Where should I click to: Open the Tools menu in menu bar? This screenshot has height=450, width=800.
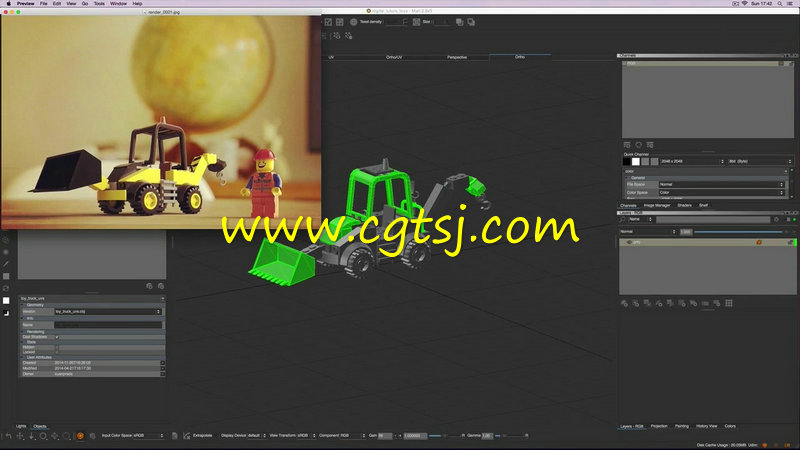pyautogui.click(x=99, y=4)
